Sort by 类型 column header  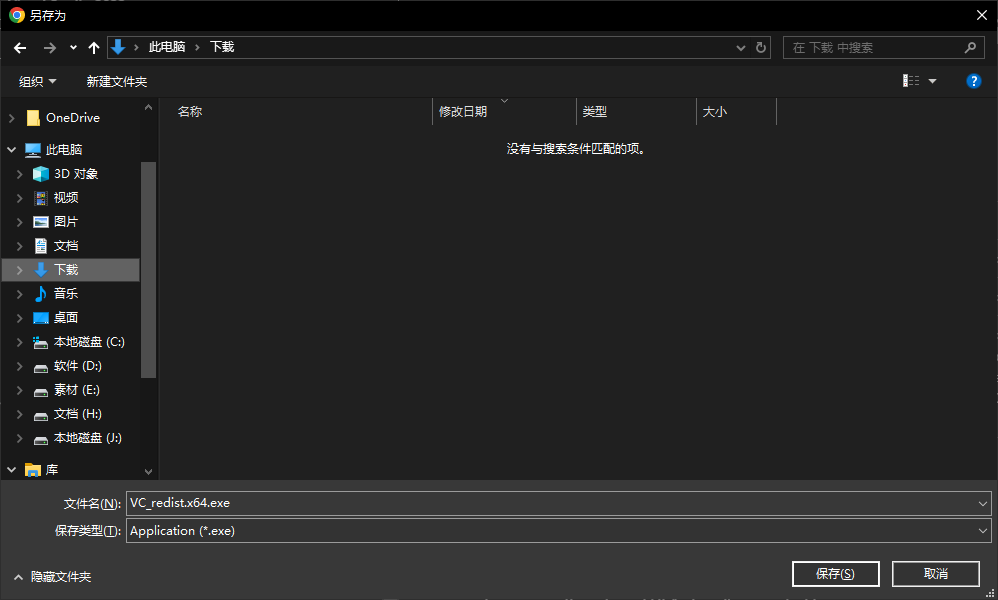click(x=594, y=111)
